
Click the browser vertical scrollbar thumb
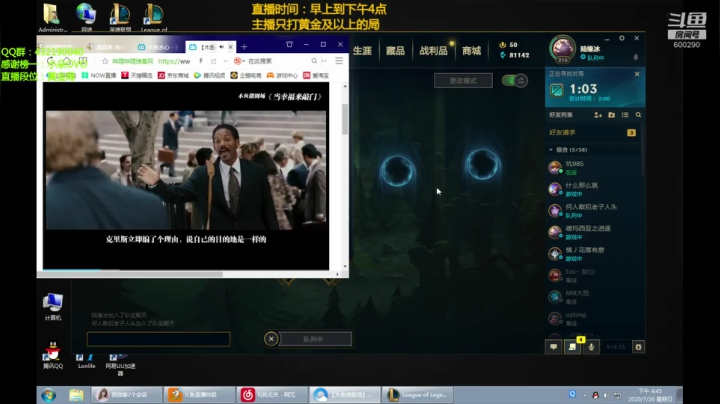tap(345, 119)
